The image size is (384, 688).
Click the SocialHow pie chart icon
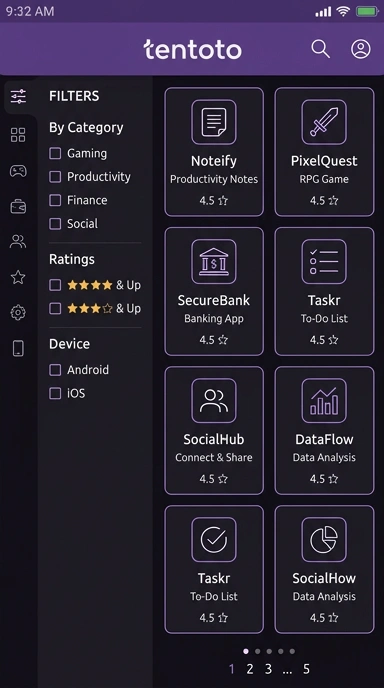(324, 539)
